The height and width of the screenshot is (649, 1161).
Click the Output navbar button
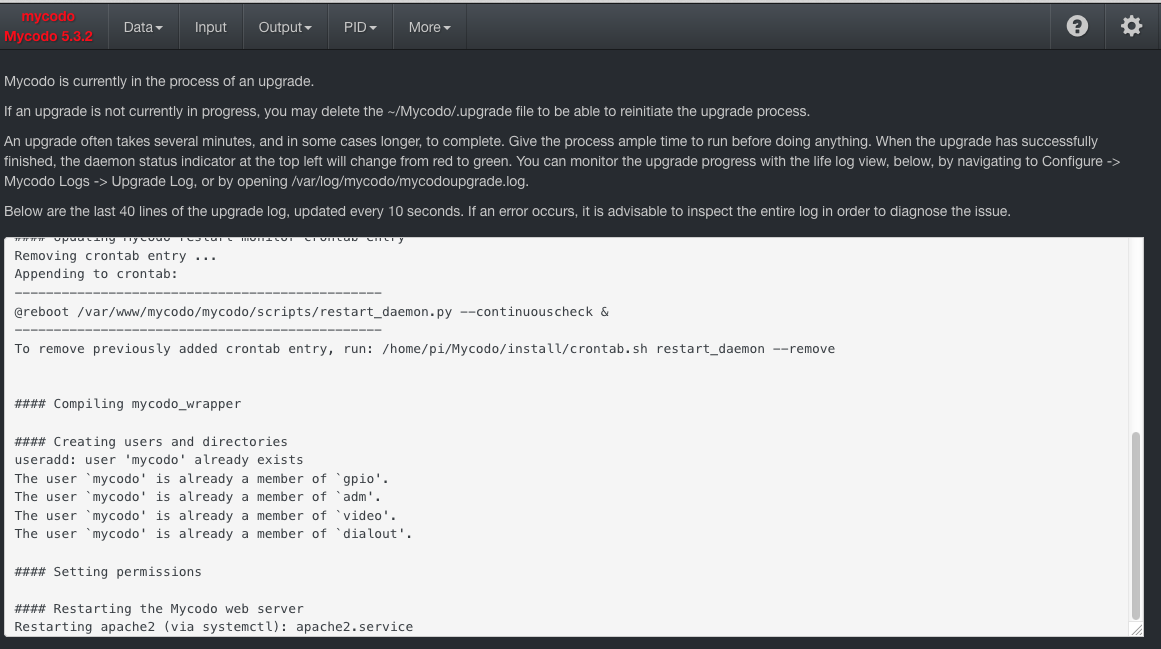pyautogui.click(x=285, y=27)
